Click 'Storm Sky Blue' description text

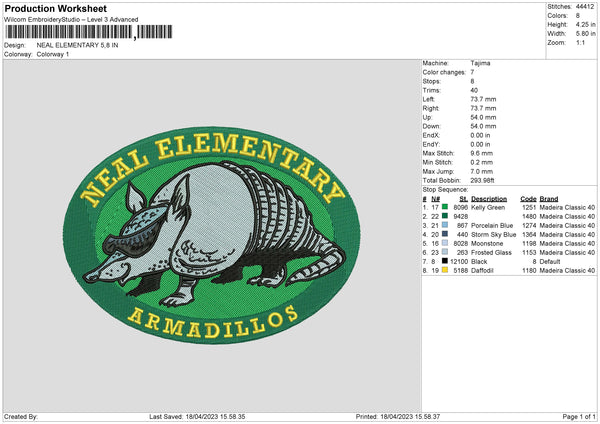pos(494,235)
